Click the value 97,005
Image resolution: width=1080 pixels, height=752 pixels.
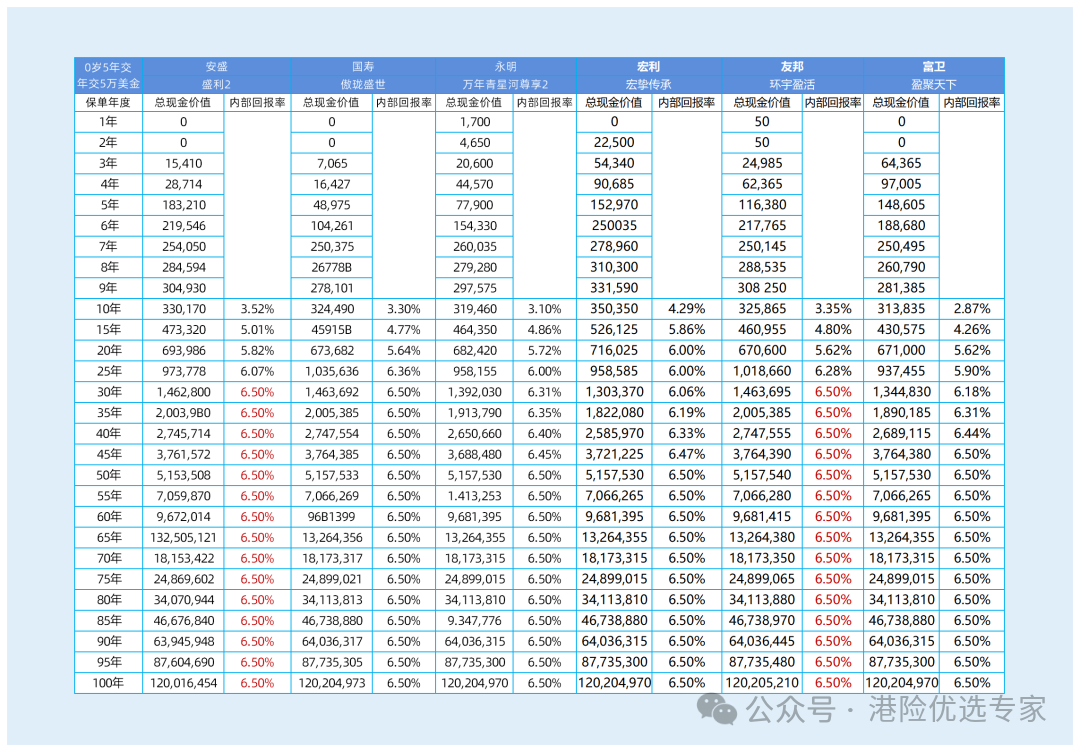point(902,184)
